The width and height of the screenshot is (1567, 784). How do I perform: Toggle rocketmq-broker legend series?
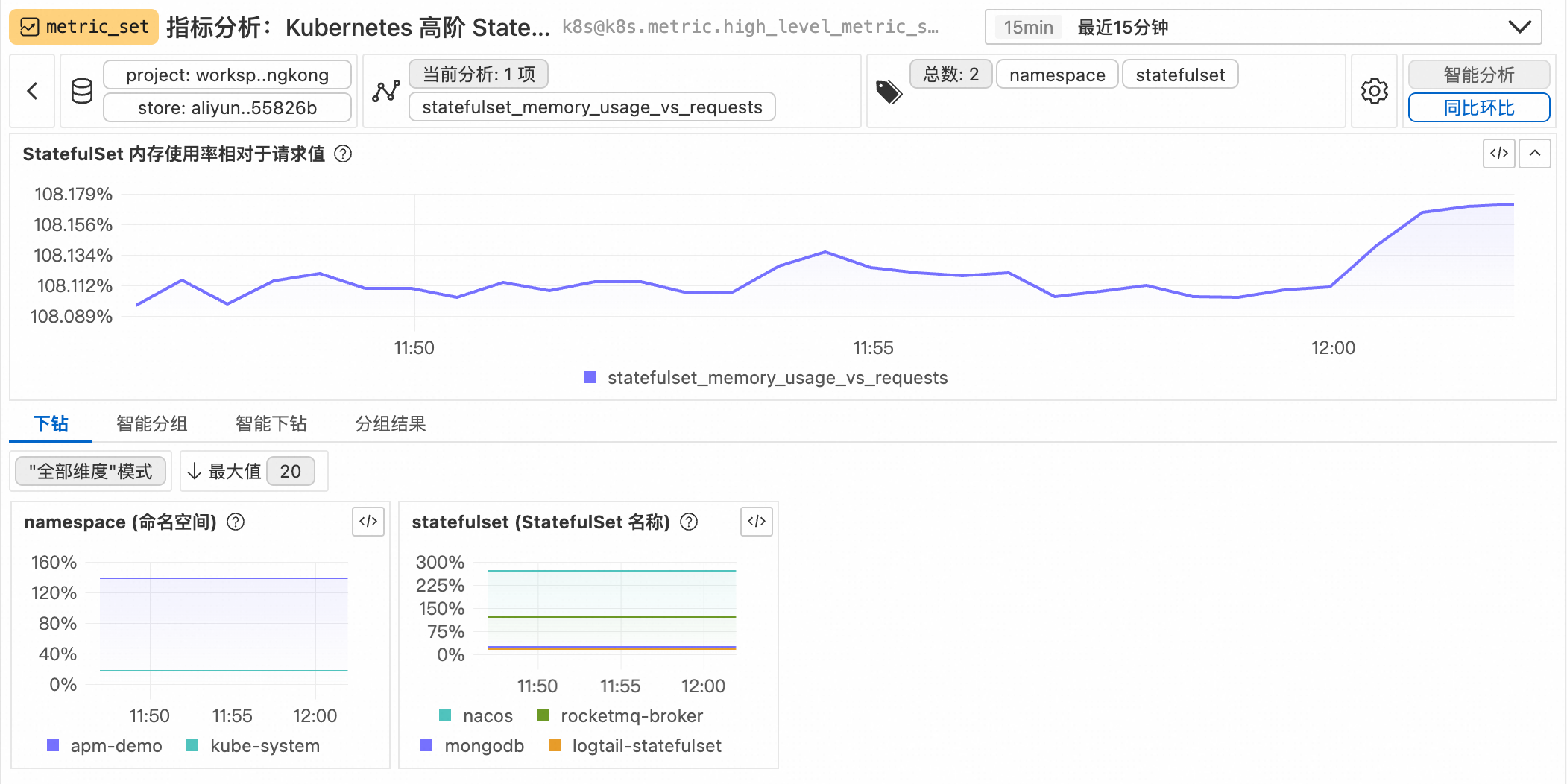620,715
